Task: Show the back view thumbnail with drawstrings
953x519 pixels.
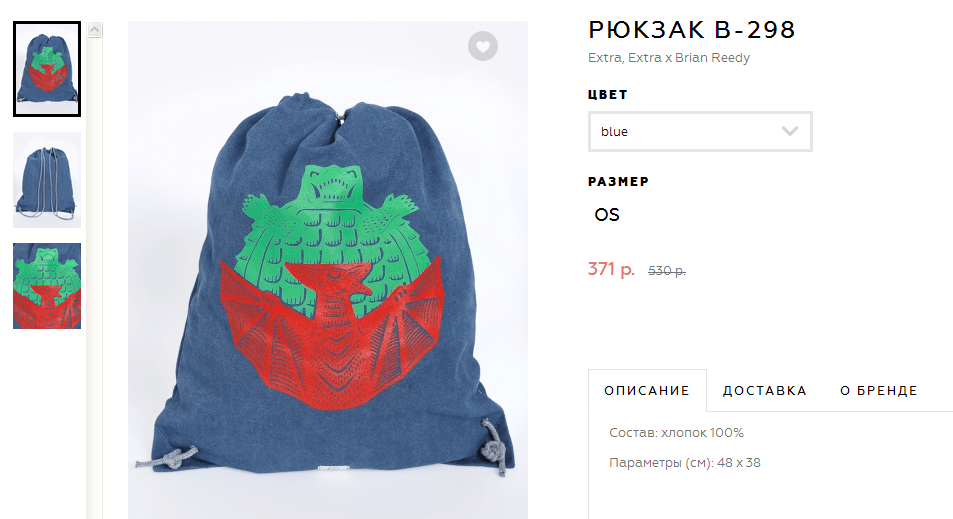Action: point(47,180)
